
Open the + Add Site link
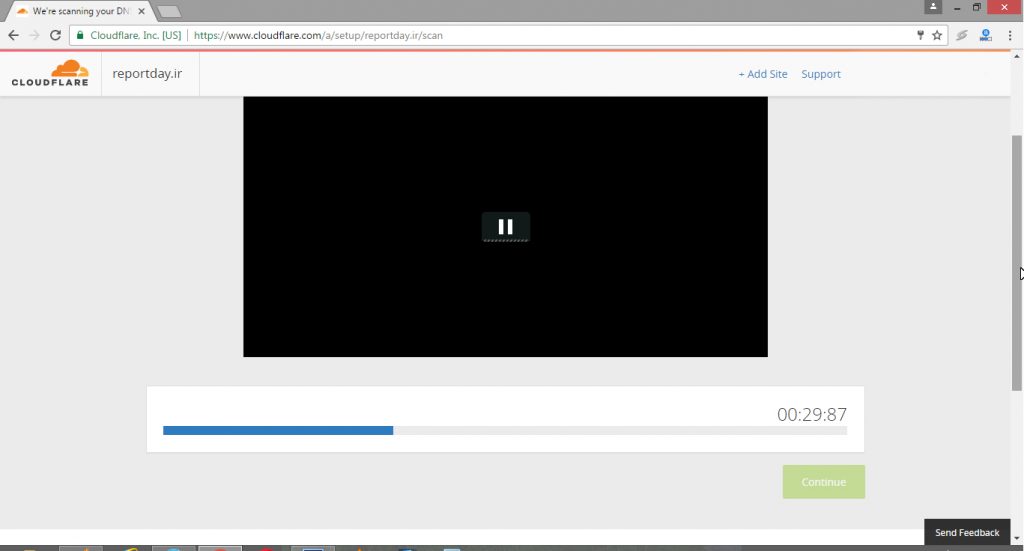pos(762,74)
